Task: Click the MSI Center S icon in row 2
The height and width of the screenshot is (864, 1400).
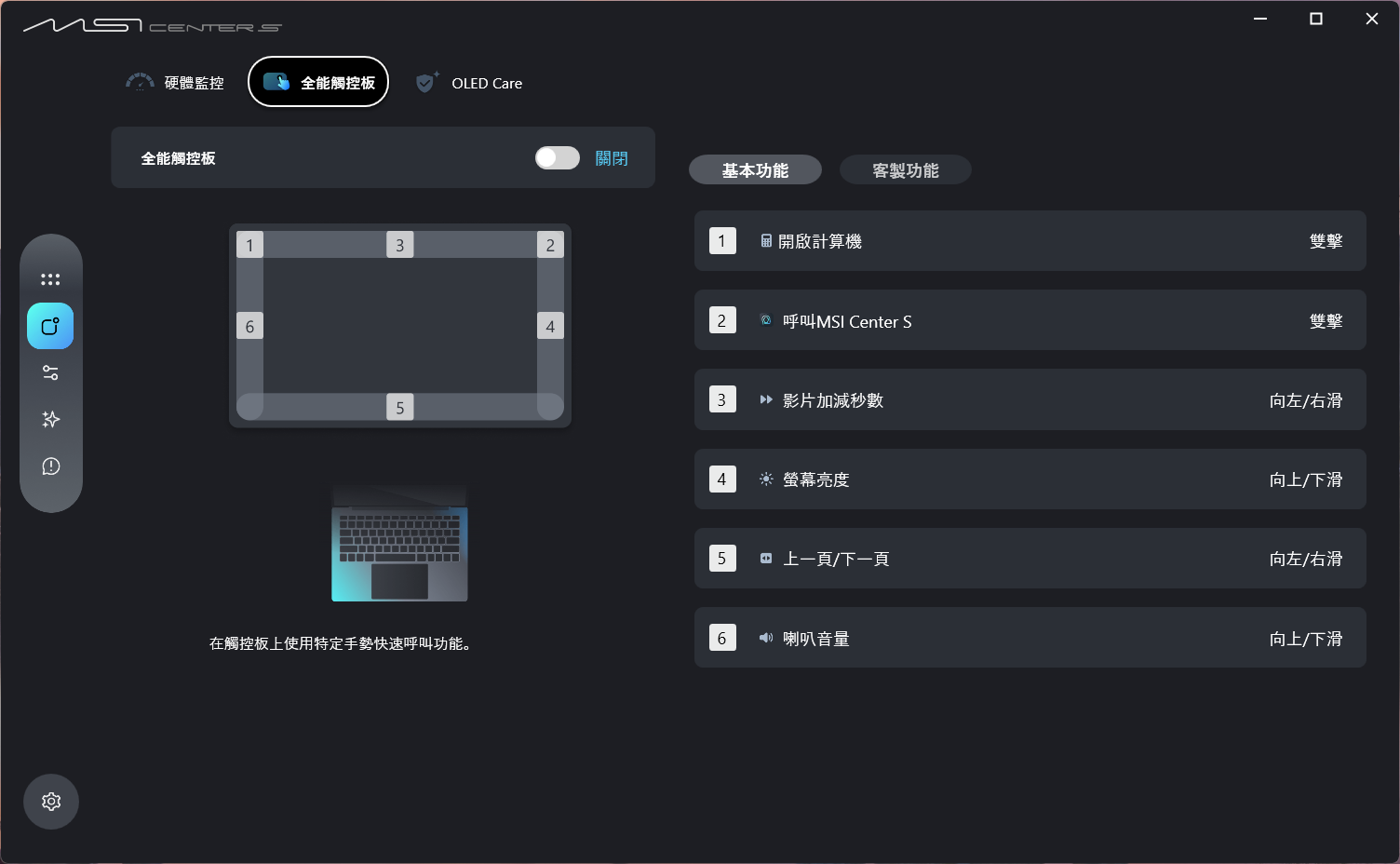Action: pyautogui.click(x=765, y=320)
